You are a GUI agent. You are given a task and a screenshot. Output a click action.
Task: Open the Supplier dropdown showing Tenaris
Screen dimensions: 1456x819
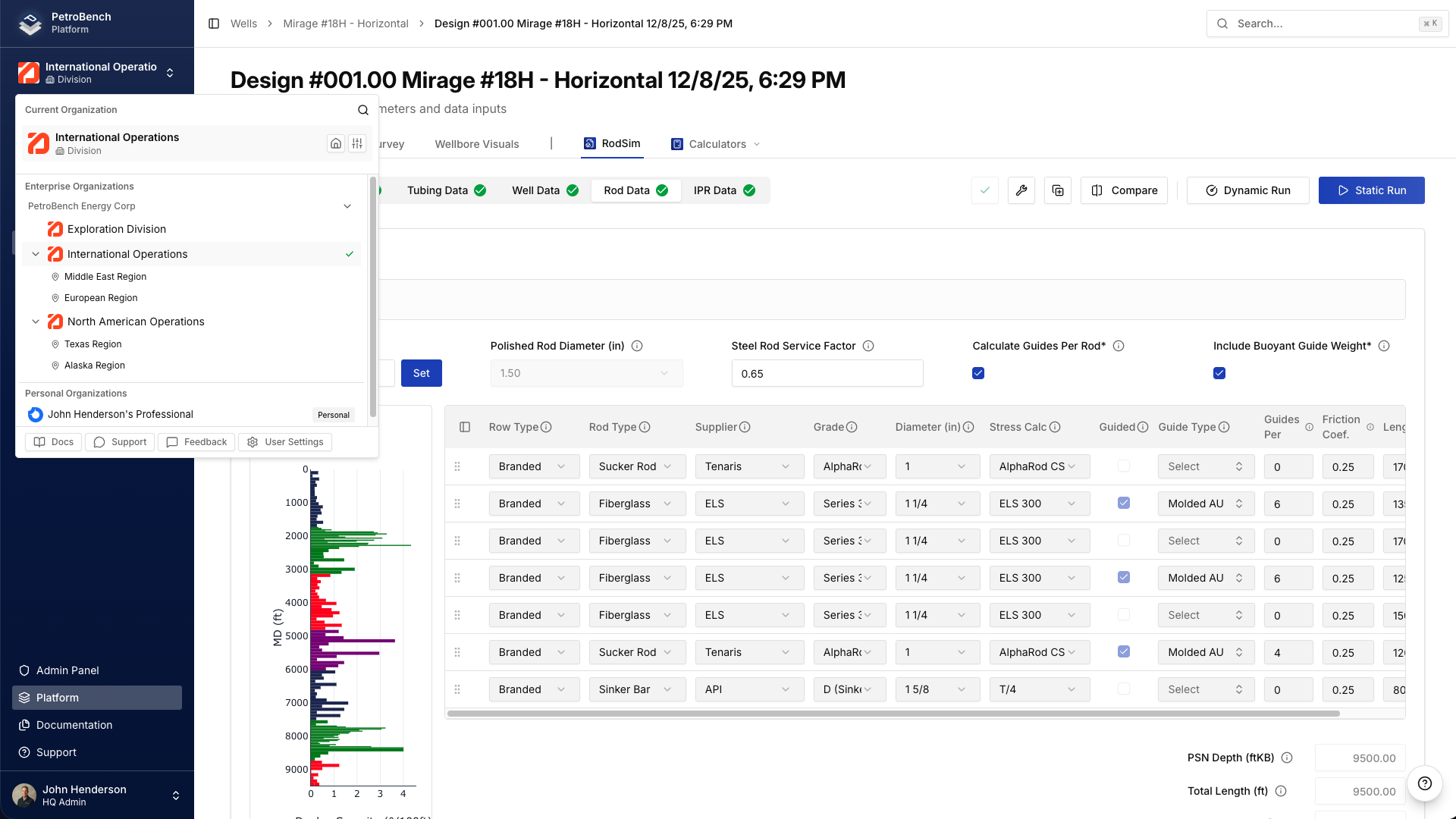coord(749,466)
